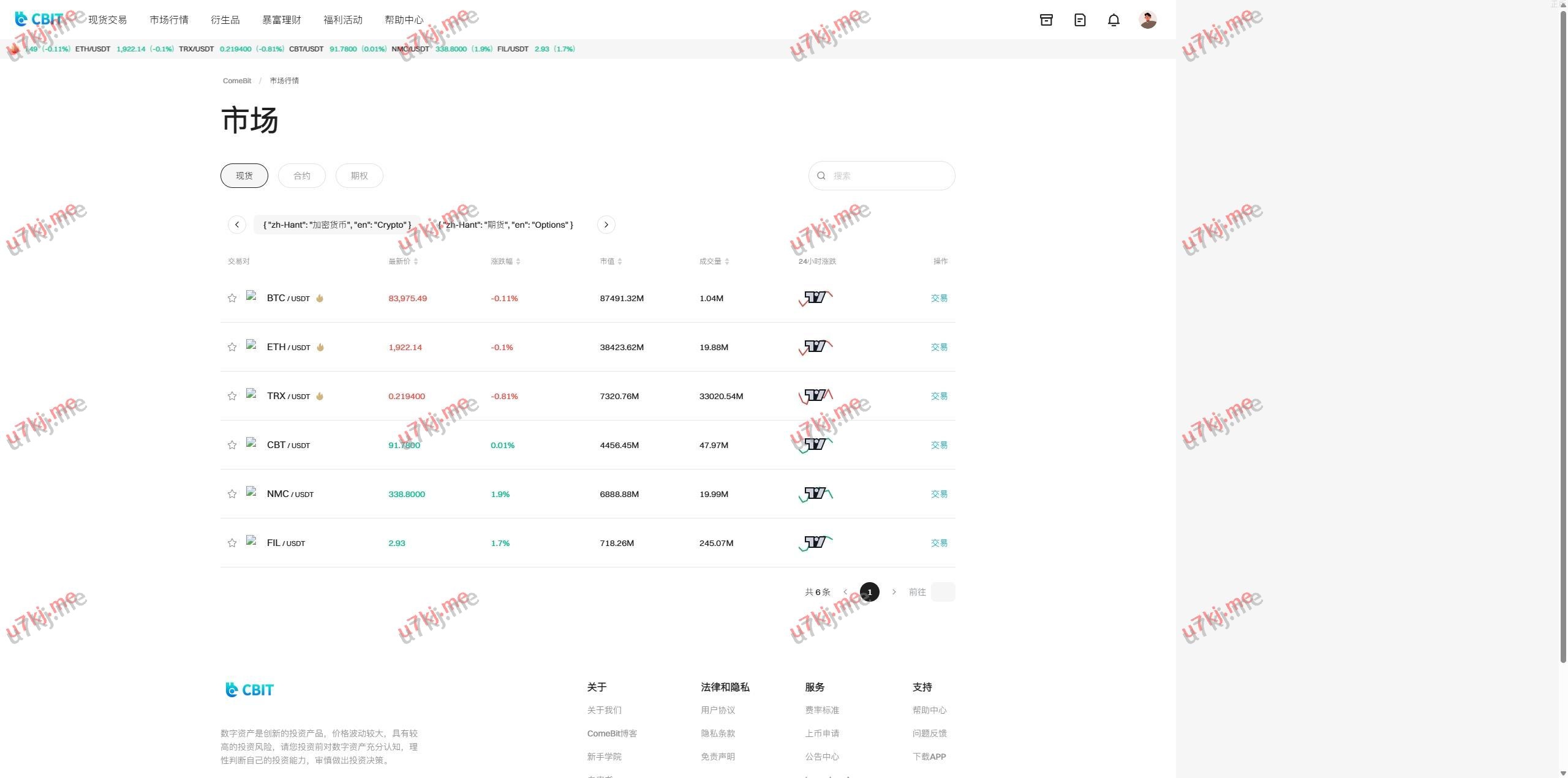Click the orders document icon in header
Image resolution: width=1568 pixels, height=778 pixels.
[x=1080, y=20]
